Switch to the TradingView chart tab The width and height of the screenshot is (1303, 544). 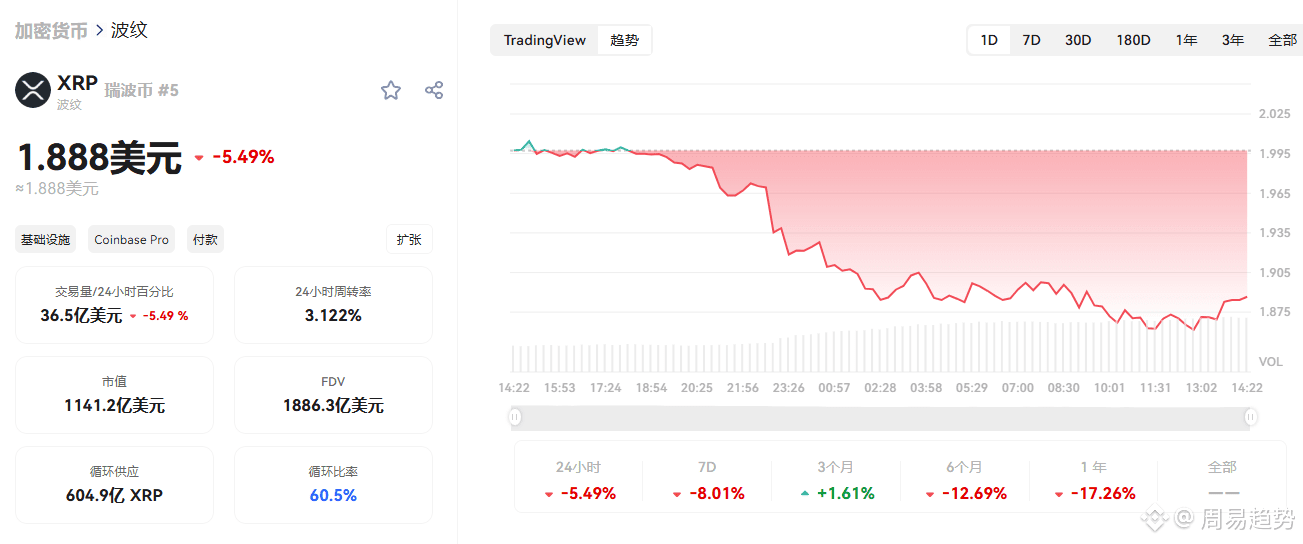(545, 40)
